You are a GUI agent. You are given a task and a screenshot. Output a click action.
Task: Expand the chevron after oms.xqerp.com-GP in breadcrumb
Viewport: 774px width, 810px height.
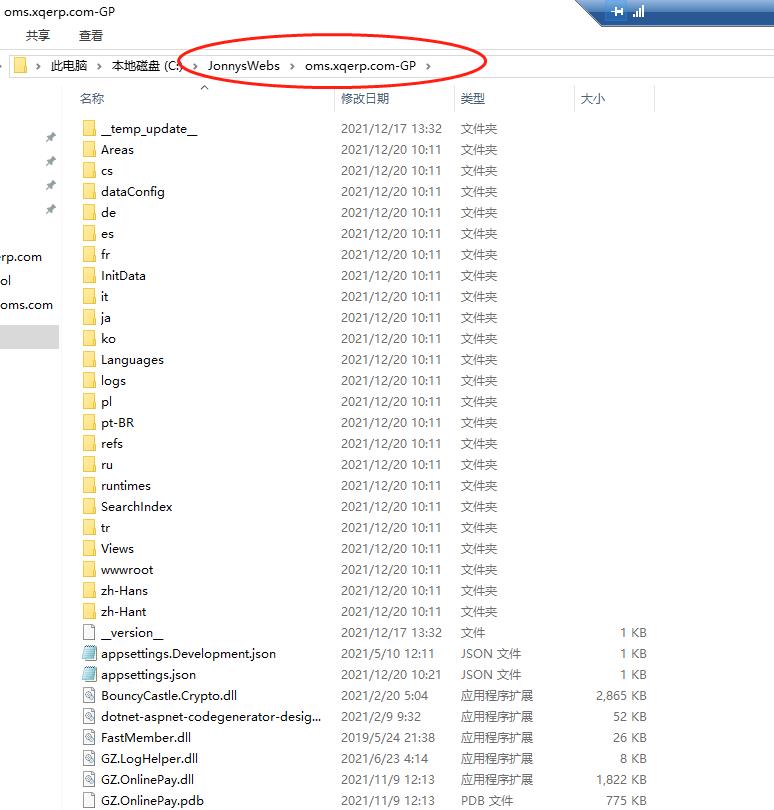click(428, 66)
